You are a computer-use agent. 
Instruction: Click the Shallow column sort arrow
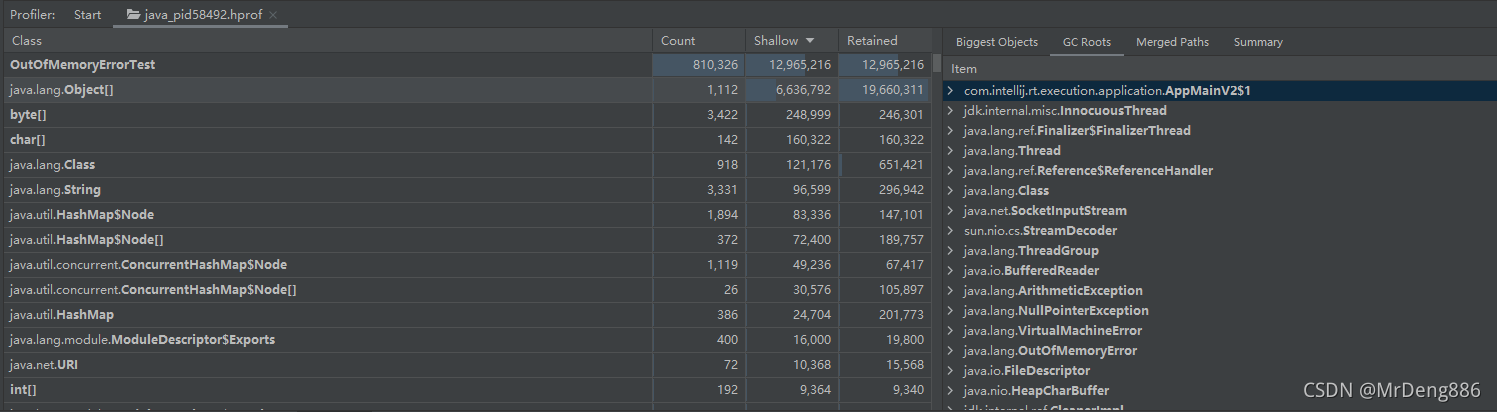point(809,41)
